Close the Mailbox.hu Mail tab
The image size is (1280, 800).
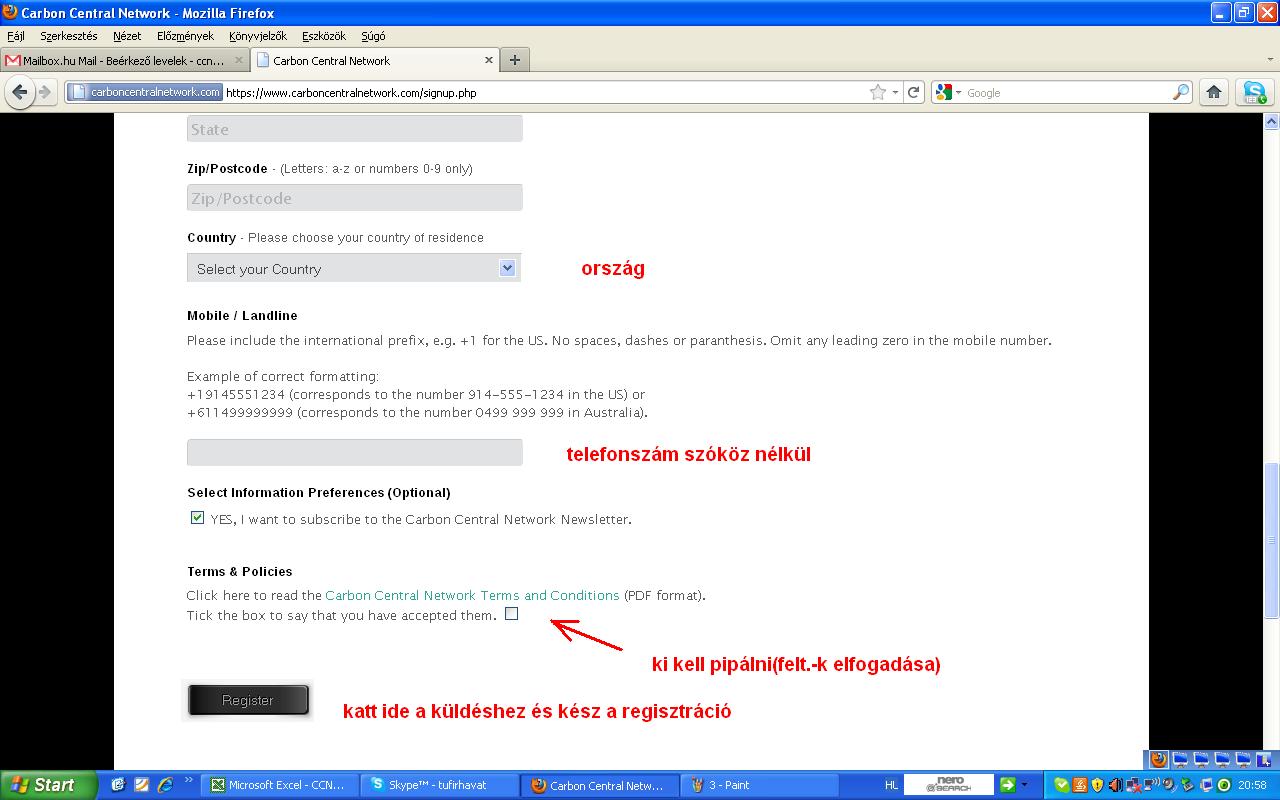239,60
